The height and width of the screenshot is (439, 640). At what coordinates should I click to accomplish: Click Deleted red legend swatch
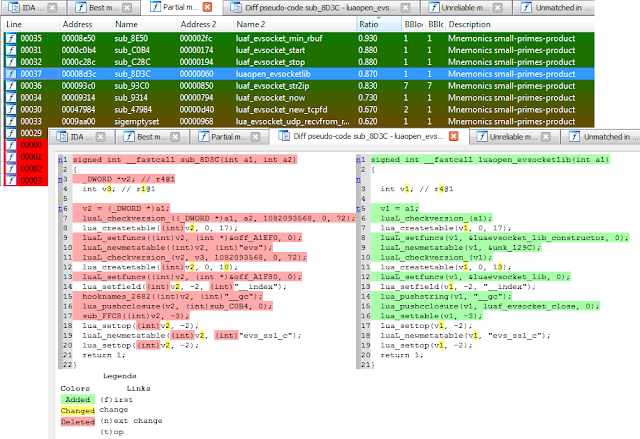tap(78, 422)
